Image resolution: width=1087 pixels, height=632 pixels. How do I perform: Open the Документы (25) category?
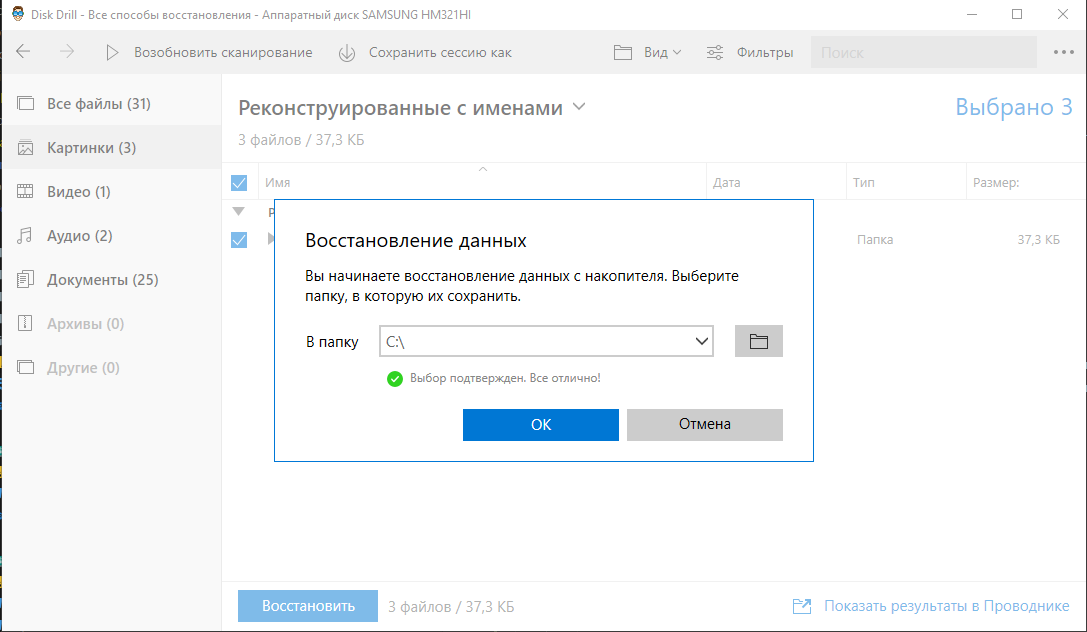click(x=102, y=280)
